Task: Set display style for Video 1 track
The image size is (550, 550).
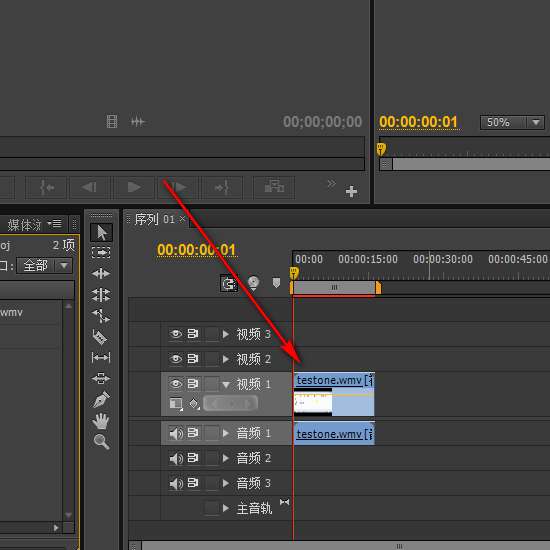Action: point(176,404)
